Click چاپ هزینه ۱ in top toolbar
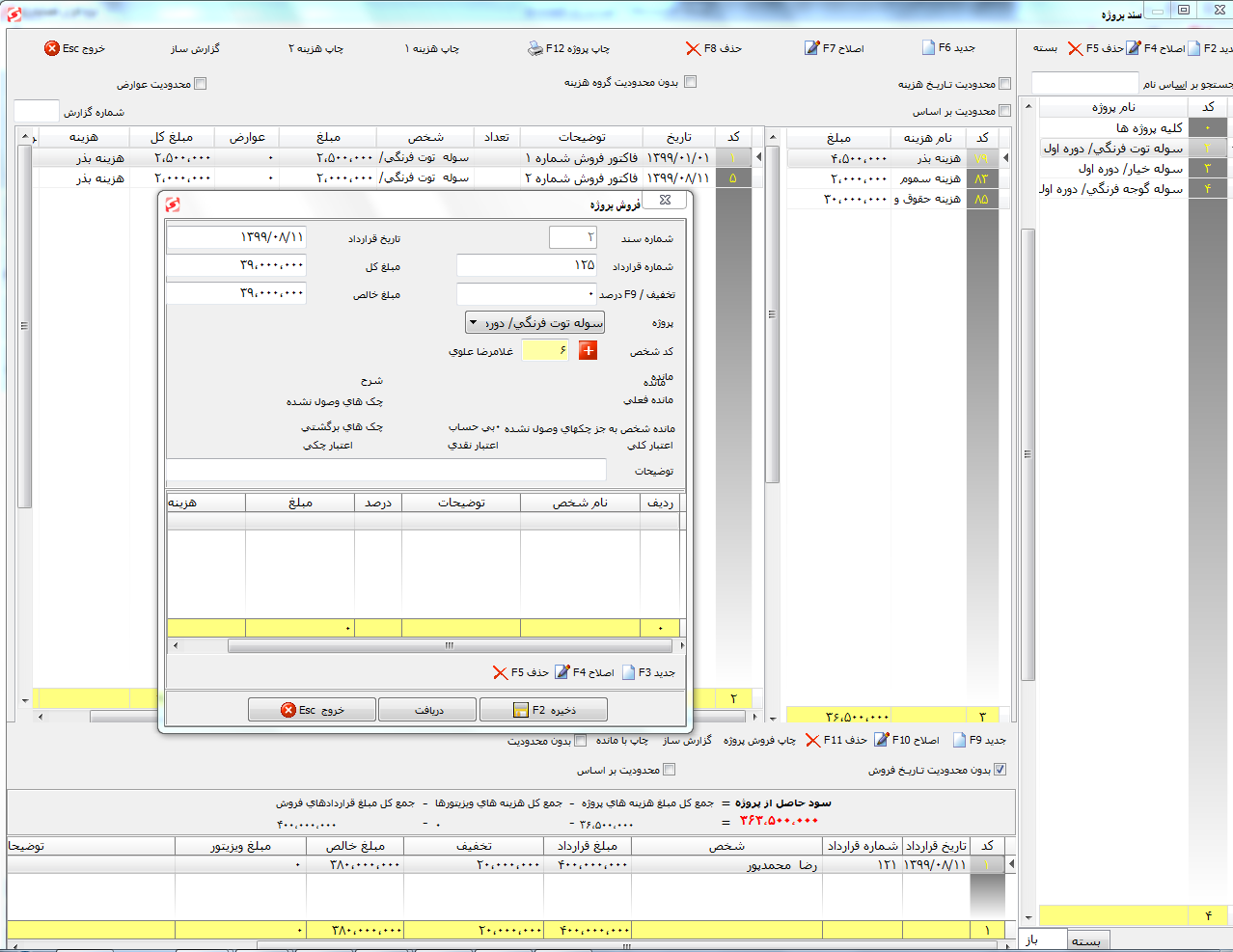1233x952 pixels. pyautogui.click(x=432, y=48)
